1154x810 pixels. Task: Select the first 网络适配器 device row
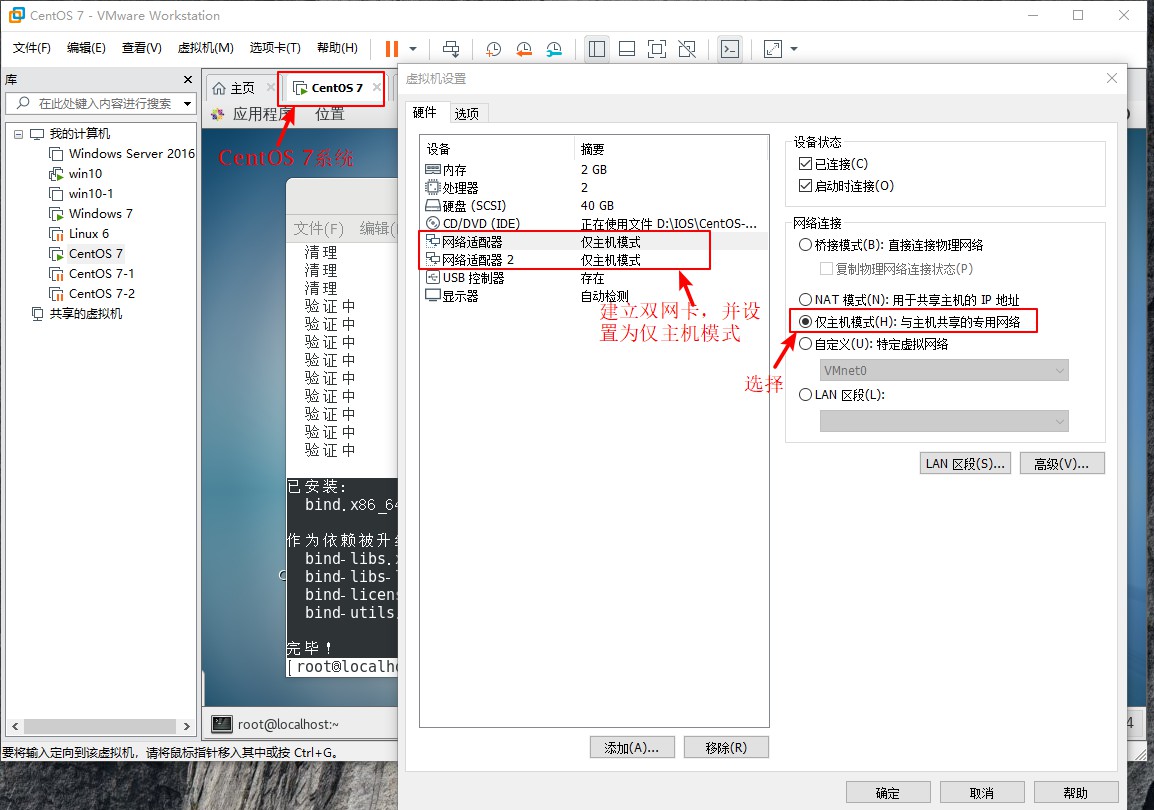tap(594, 242)
